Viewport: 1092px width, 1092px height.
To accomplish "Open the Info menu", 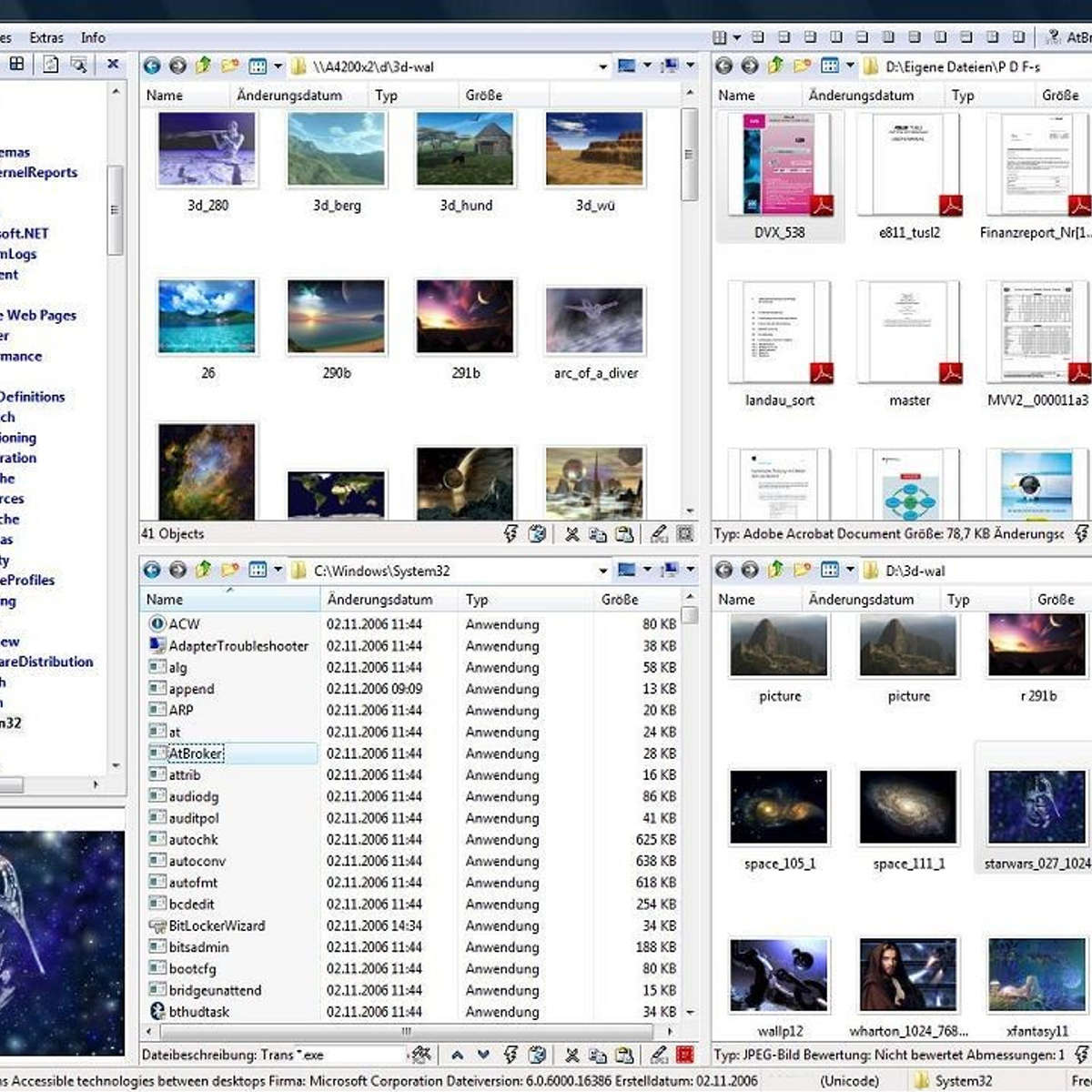I will tap(93, 37).
